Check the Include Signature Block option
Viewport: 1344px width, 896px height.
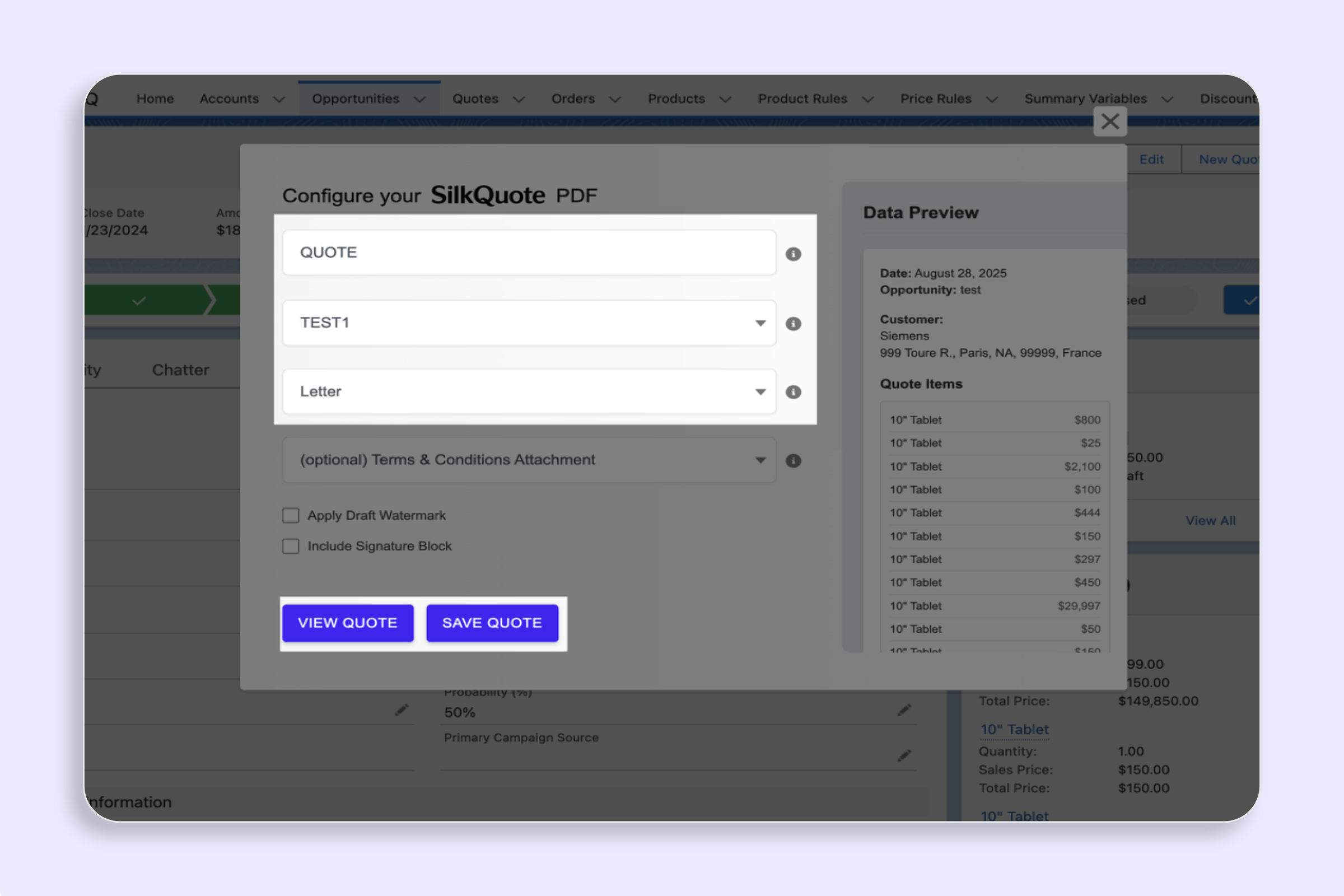click(x=291, y=547)
